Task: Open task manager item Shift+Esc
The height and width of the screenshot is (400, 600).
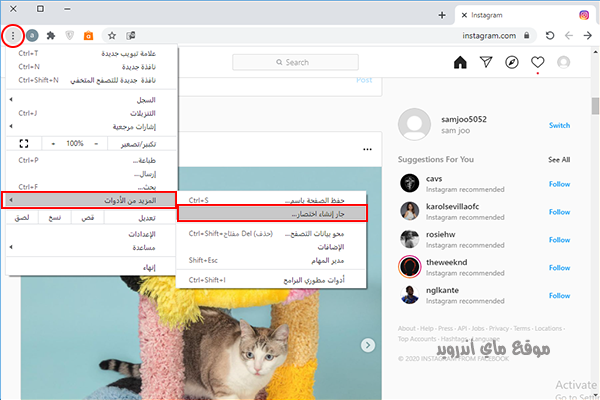Action: (x=271, y=261)
